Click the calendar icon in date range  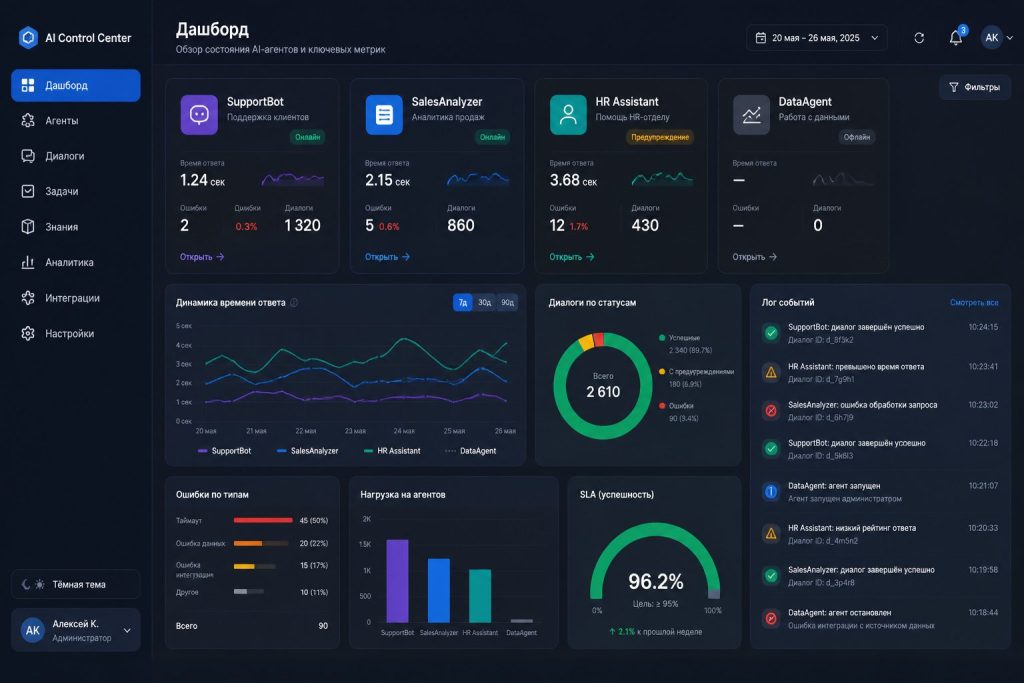coord(761,38)
